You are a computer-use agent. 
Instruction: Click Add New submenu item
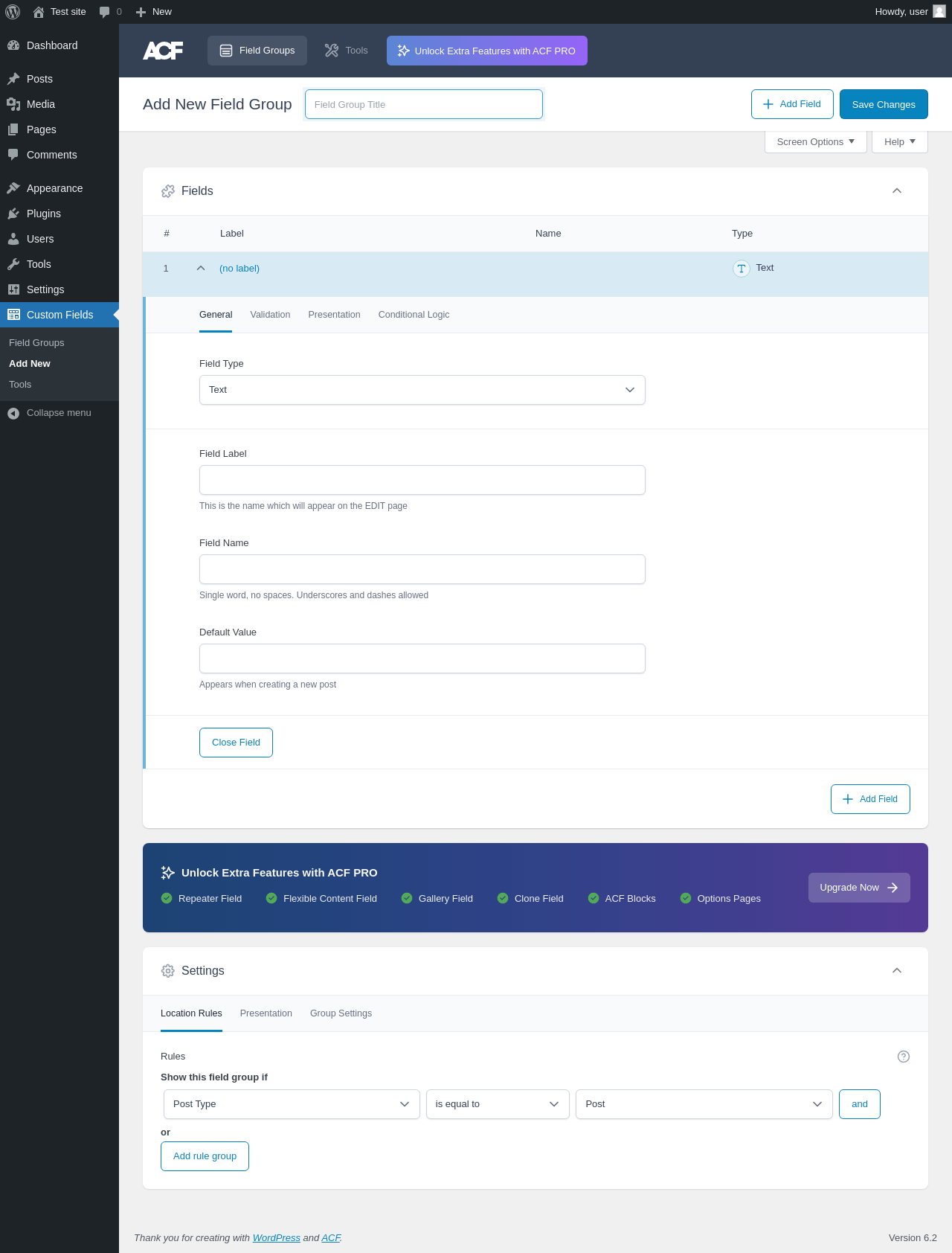click(x=30, y=364)
